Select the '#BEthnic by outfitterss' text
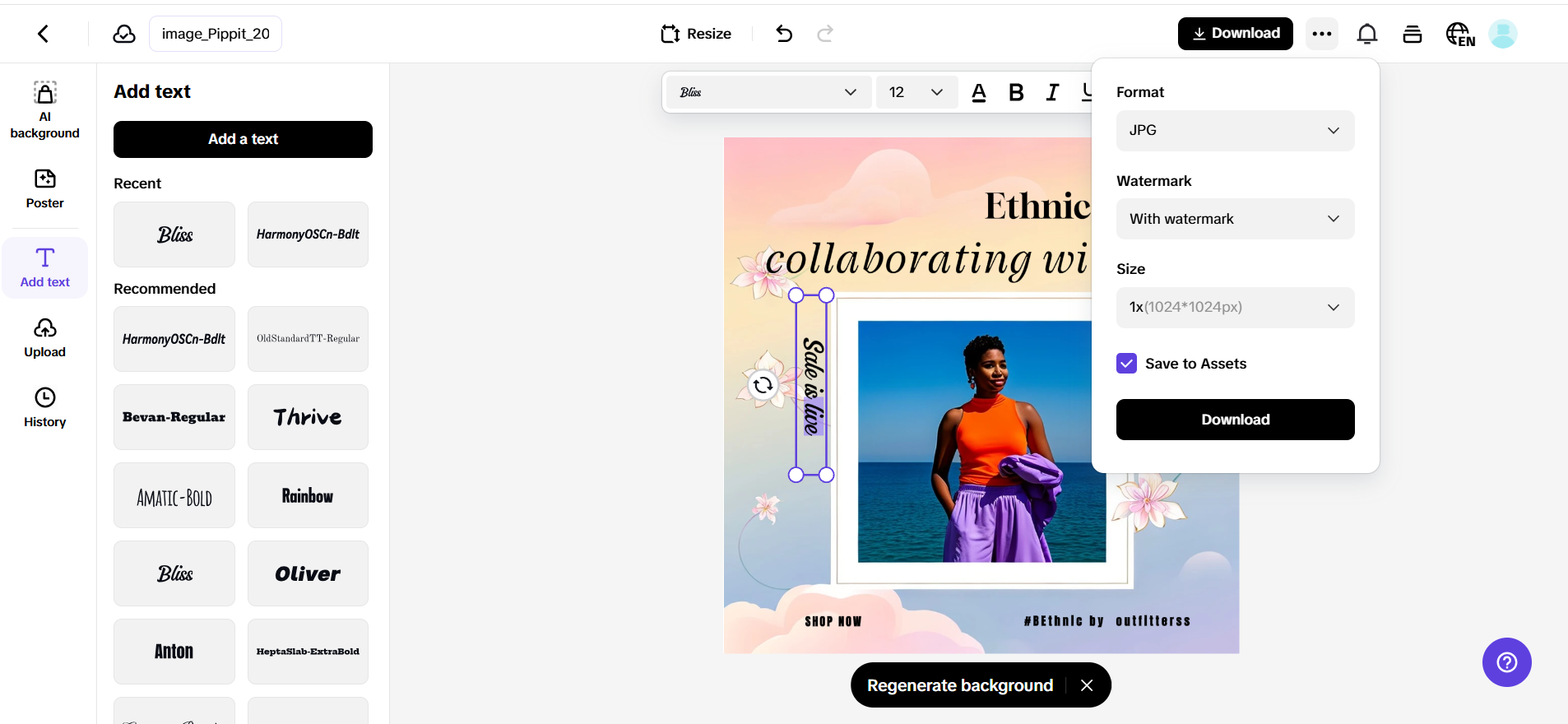This screenshot has height=724, width=1568. [1107, 621]
